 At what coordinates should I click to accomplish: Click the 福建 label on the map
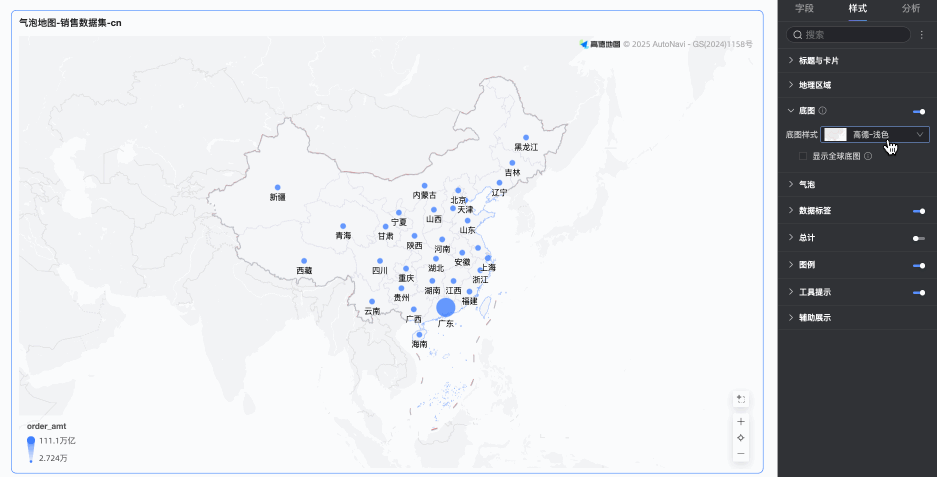tap(470, 301)
